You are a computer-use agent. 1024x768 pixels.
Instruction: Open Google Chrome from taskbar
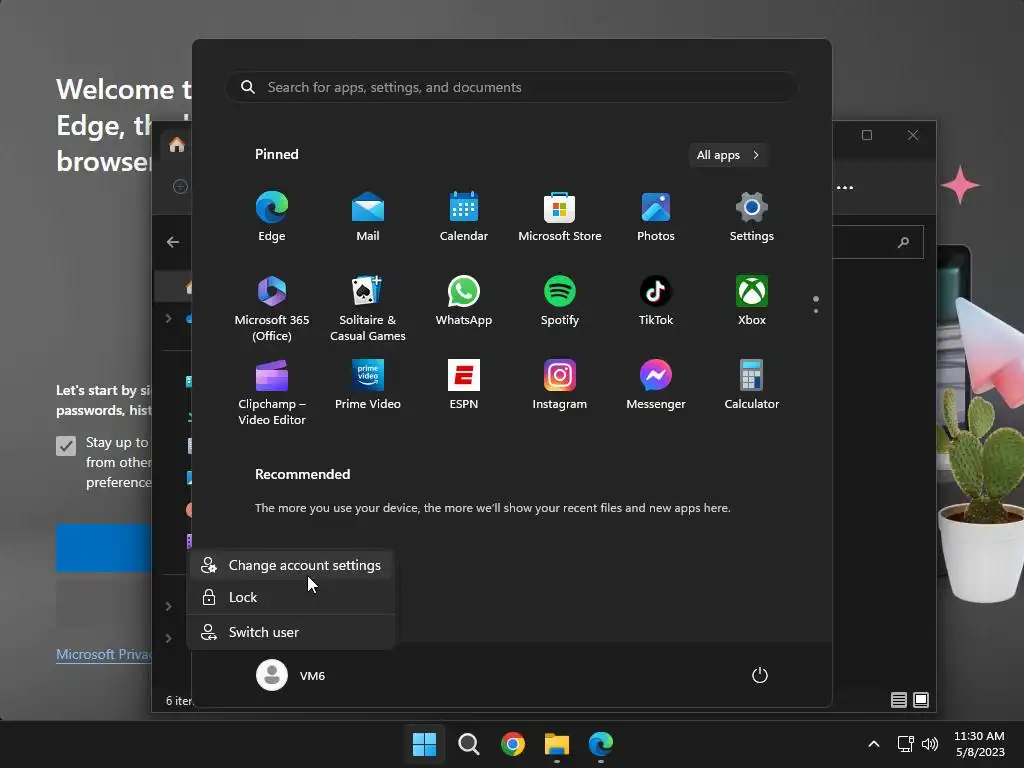point(513,744)
